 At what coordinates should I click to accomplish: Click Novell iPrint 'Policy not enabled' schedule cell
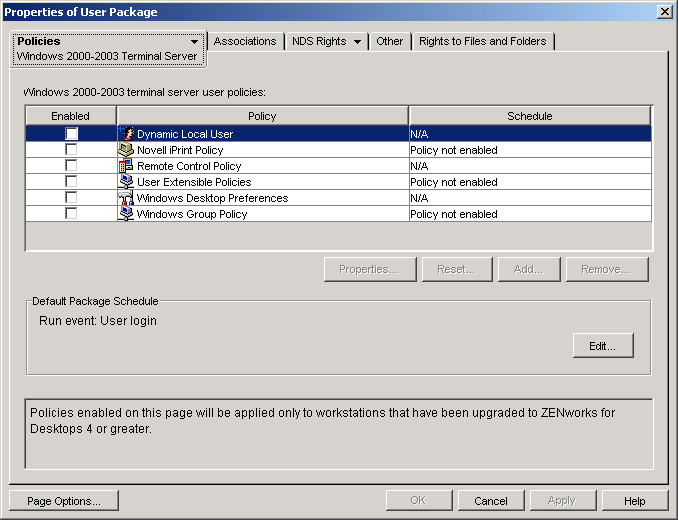[x=530, y=150]
